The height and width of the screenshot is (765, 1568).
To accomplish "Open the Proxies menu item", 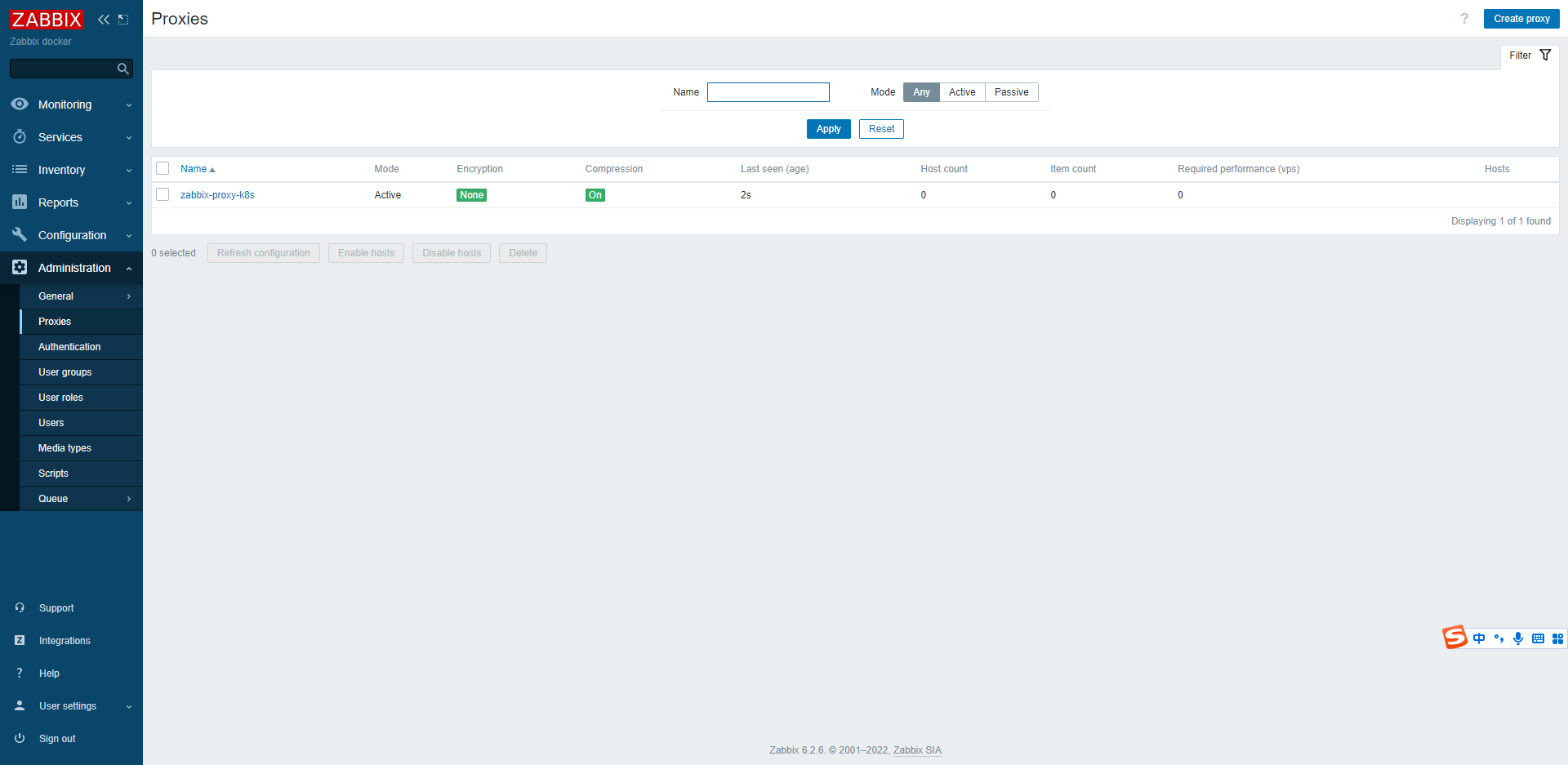I will click(81, 322).
